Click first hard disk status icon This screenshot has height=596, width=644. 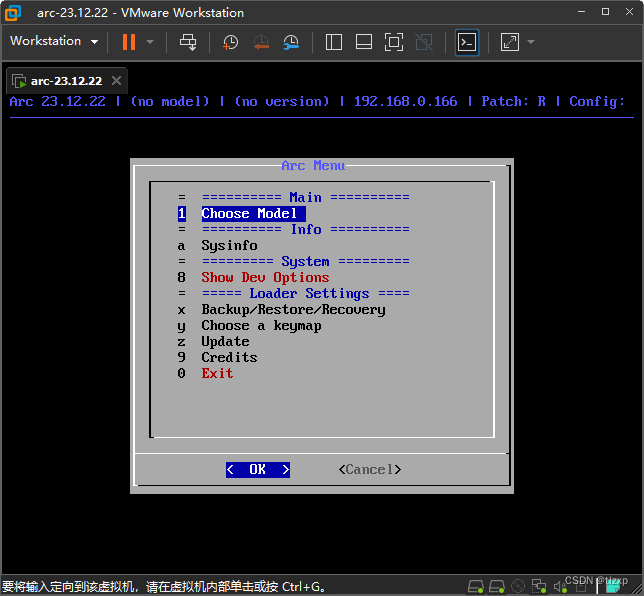click(x=476, y=586)
